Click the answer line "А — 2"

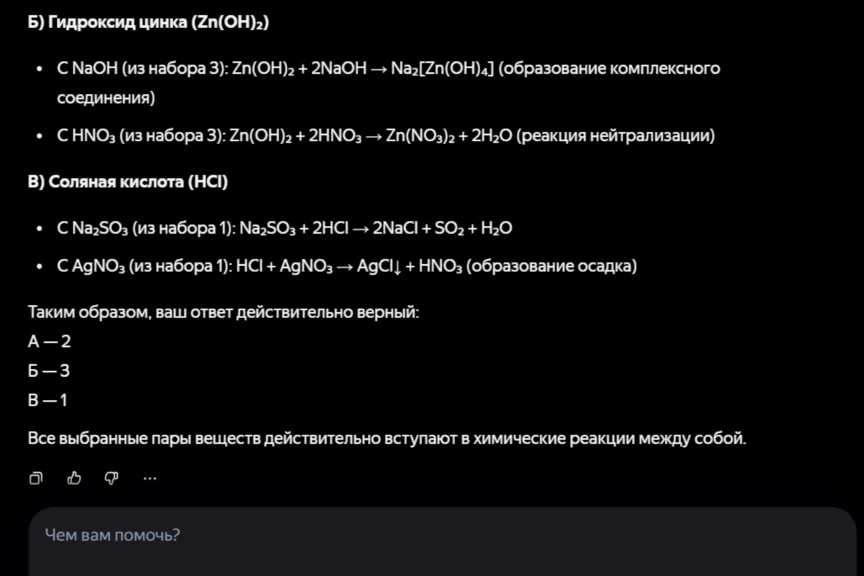pos(50,341)
